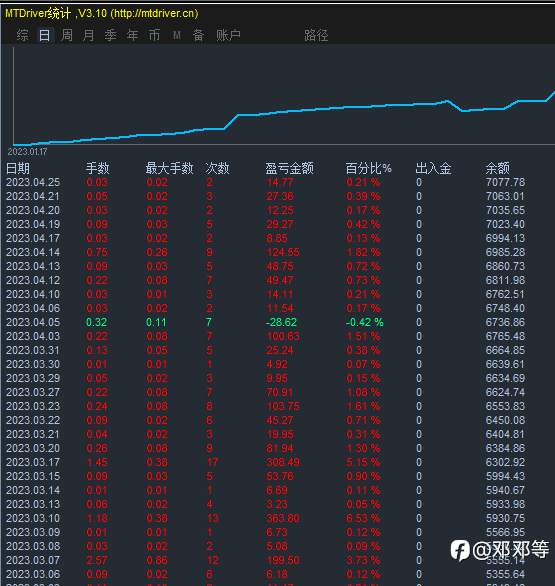This screenshot has width=555, height=586.
Task: Click the 次数 column header
Action: pos(217,168)
